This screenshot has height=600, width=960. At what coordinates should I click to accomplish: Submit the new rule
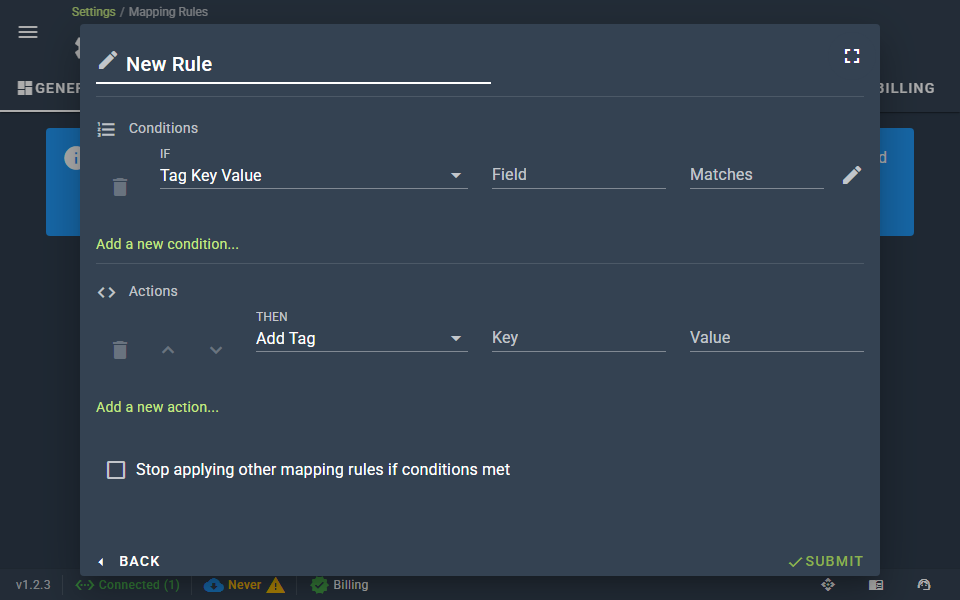coord(826,561)
